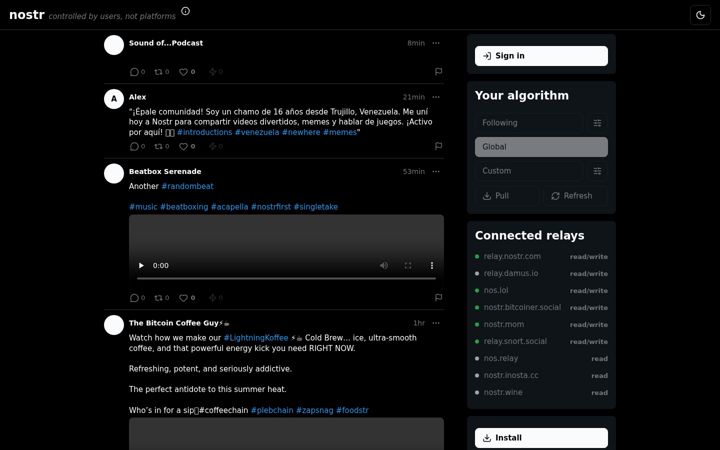This screenshot has height=450, width=720.
Task: Open The Bitcoin Coffee Guy profile name
Action: tap(179, 323)
